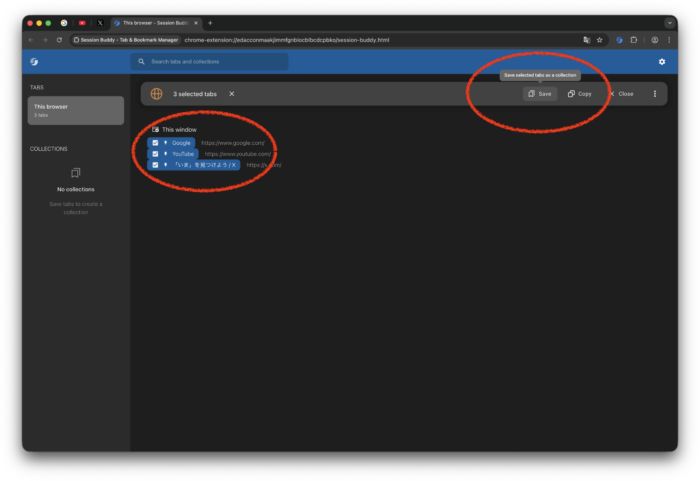Uncheck the YouTube tab checkbox
This screenshot has height=481, width=700.
(155, 154)
